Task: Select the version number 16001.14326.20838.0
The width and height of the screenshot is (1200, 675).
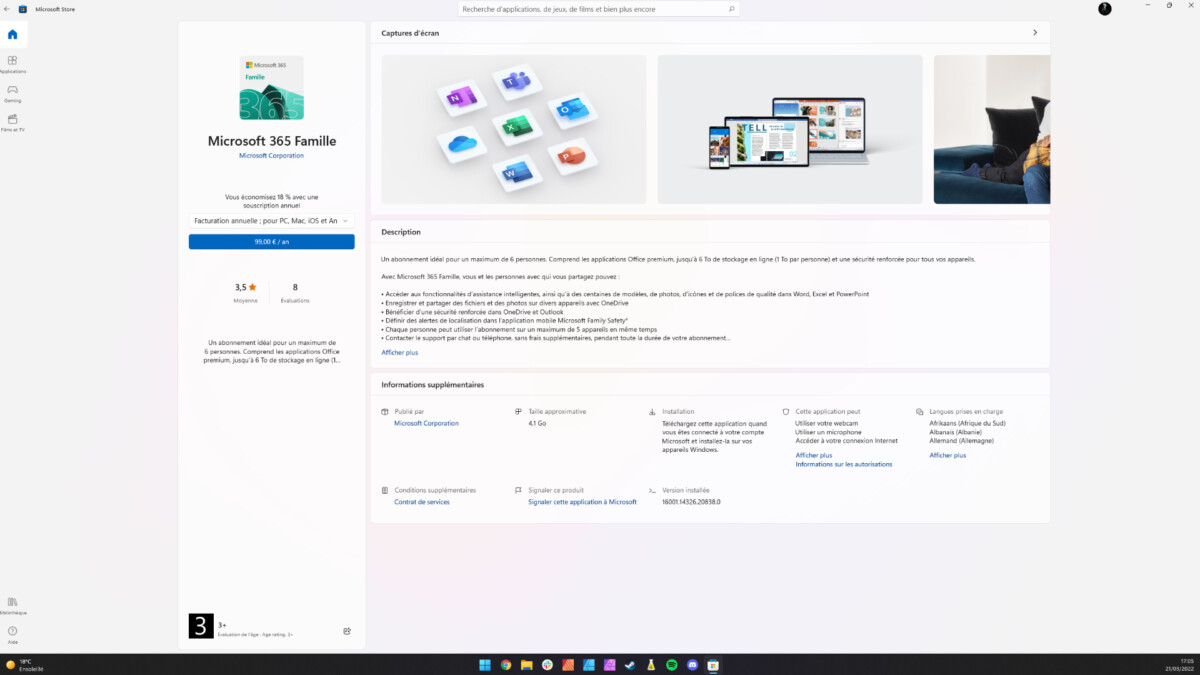Action: coord(691,502)
